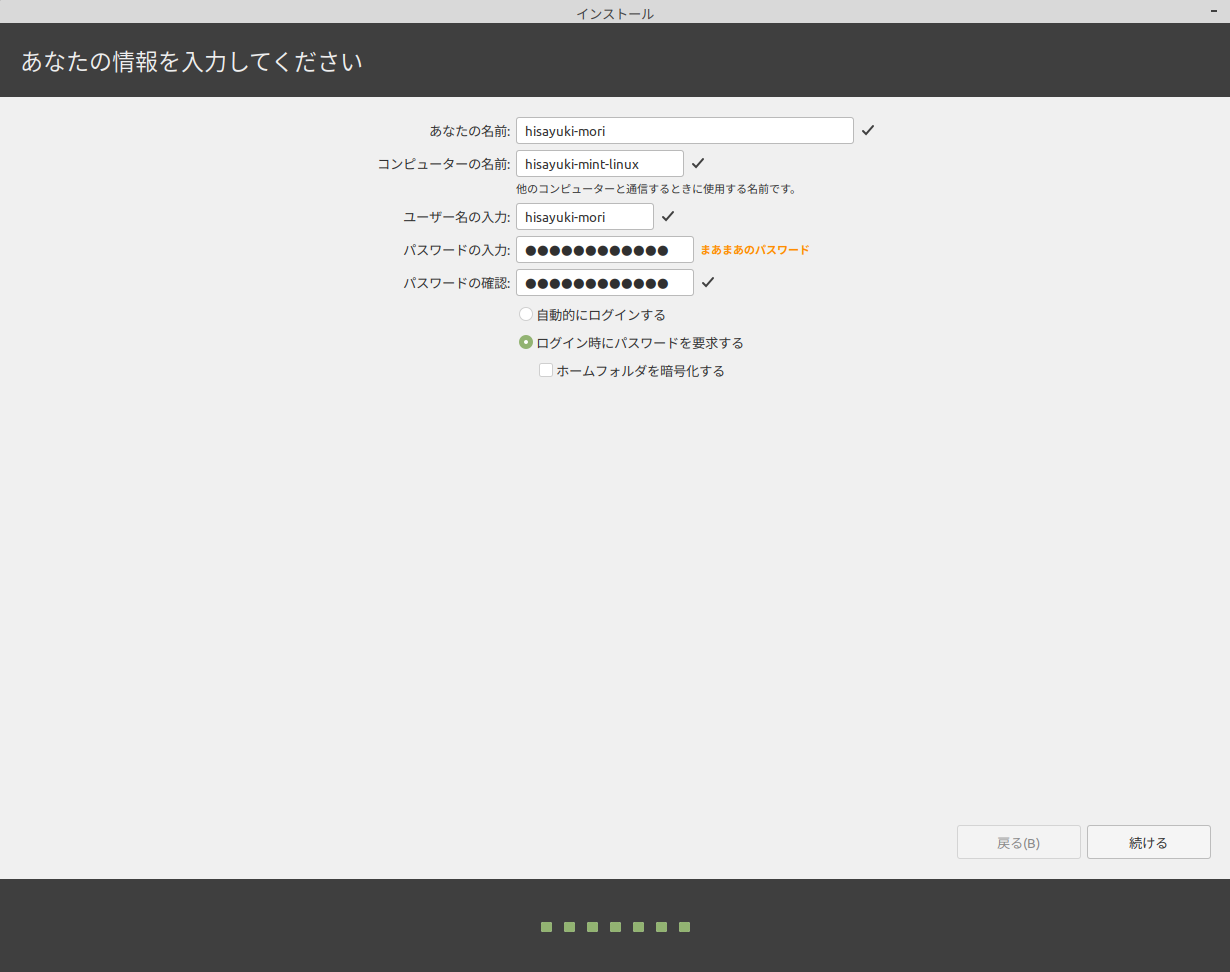Image resolution: width=1230 pixels, height=972 pixels.
Task: Click the checkmark next to computer name field
Action: pyautogui.click(x=698, y=164)
